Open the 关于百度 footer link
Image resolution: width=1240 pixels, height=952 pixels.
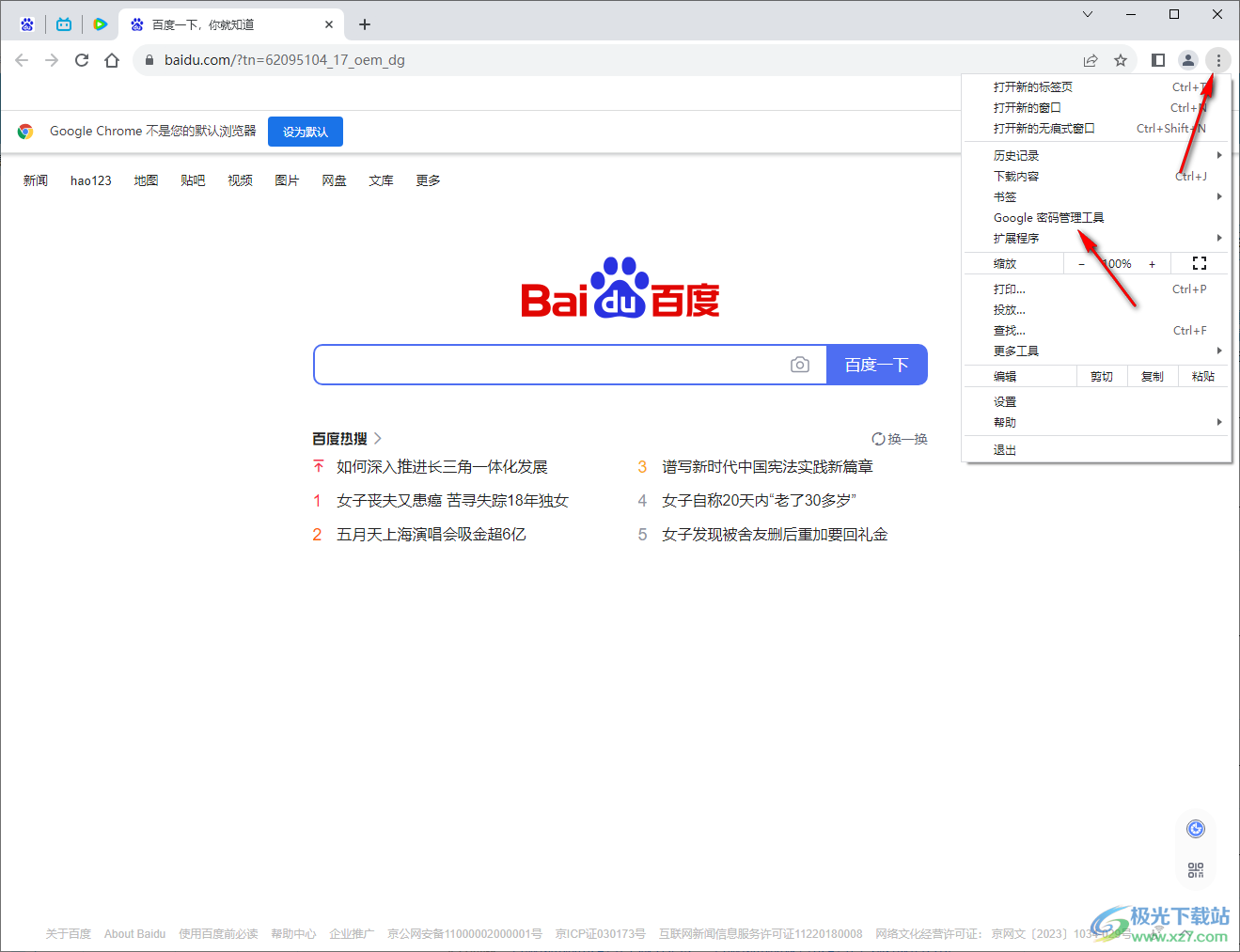pos(69,934)
